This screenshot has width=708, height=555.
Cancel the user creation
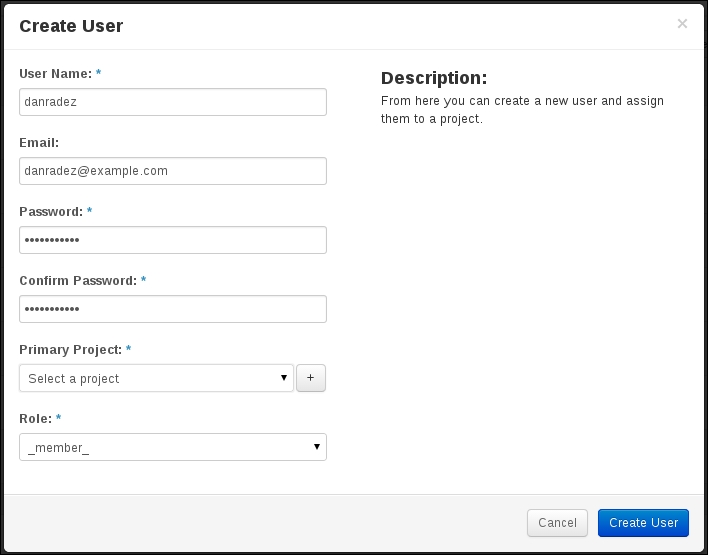click(557, 523)
